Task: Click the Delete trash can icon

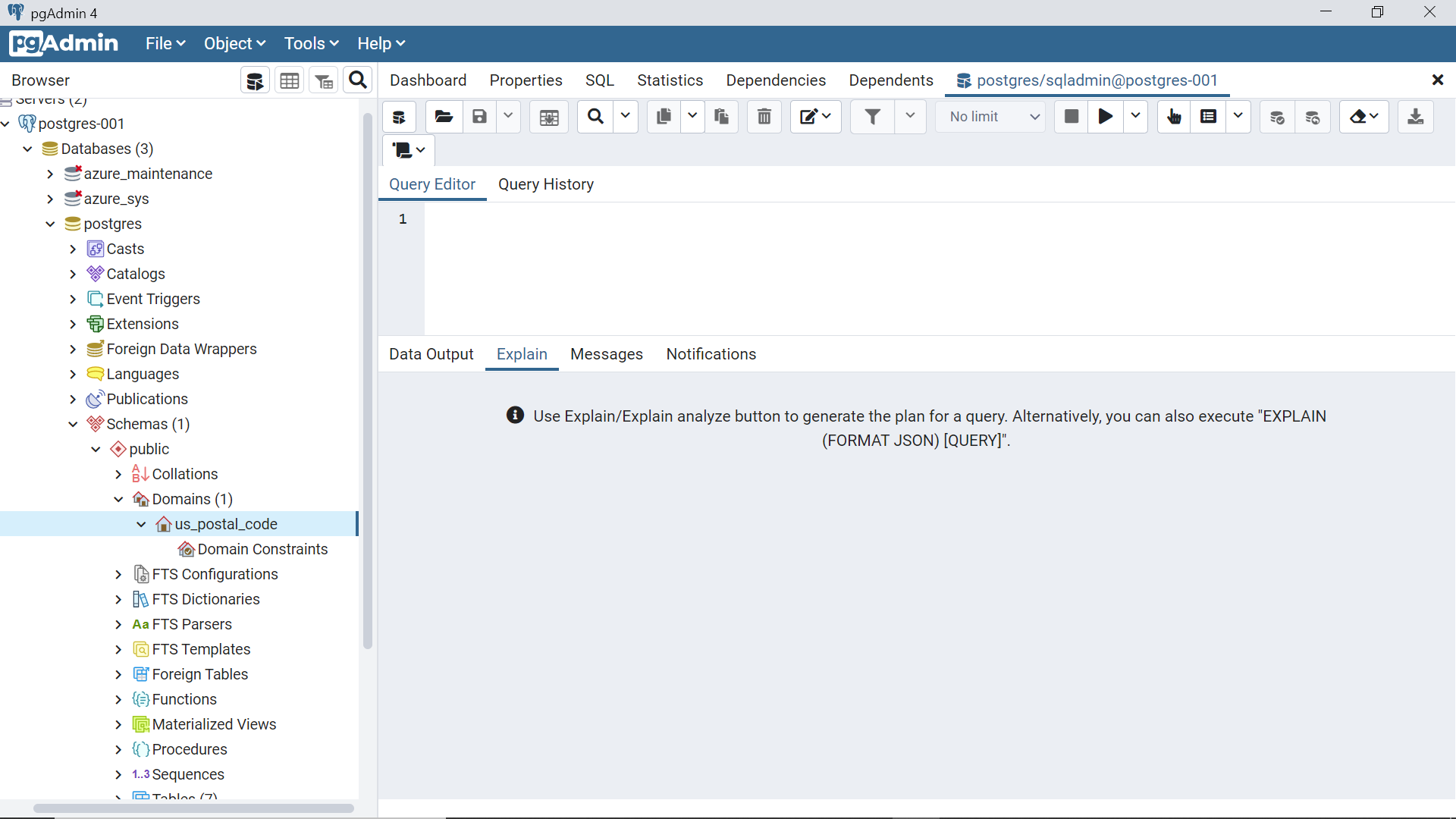Action: (x=764, y=117)
